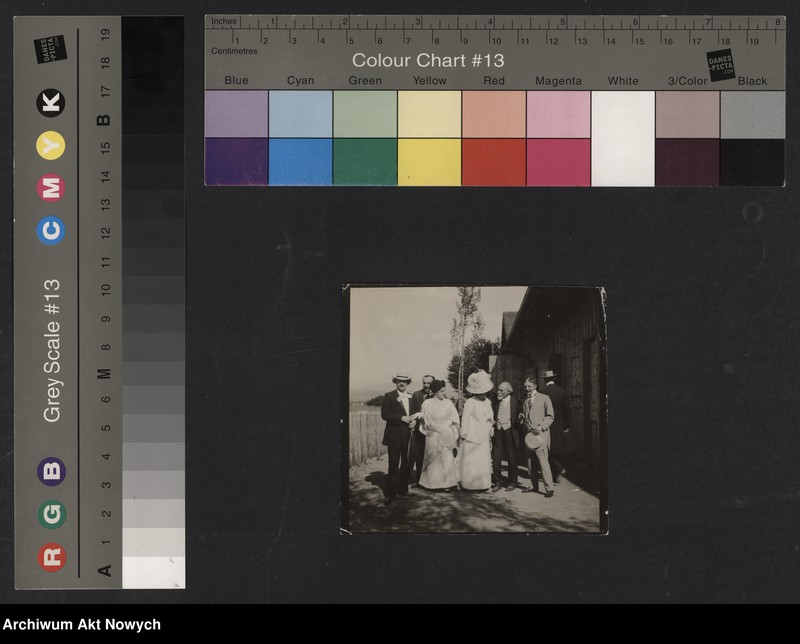Select the white swatch under White
This screenshot has width=800, height=644.
click(623, 138)
